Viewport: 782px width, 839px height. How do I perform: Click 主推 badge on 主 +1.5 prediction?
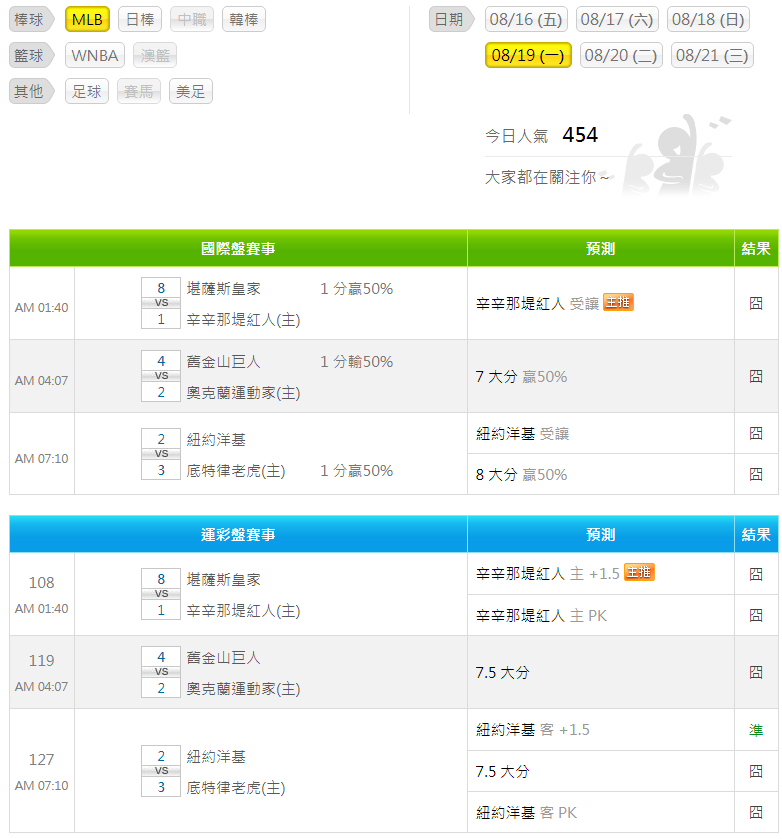[639, 572]
